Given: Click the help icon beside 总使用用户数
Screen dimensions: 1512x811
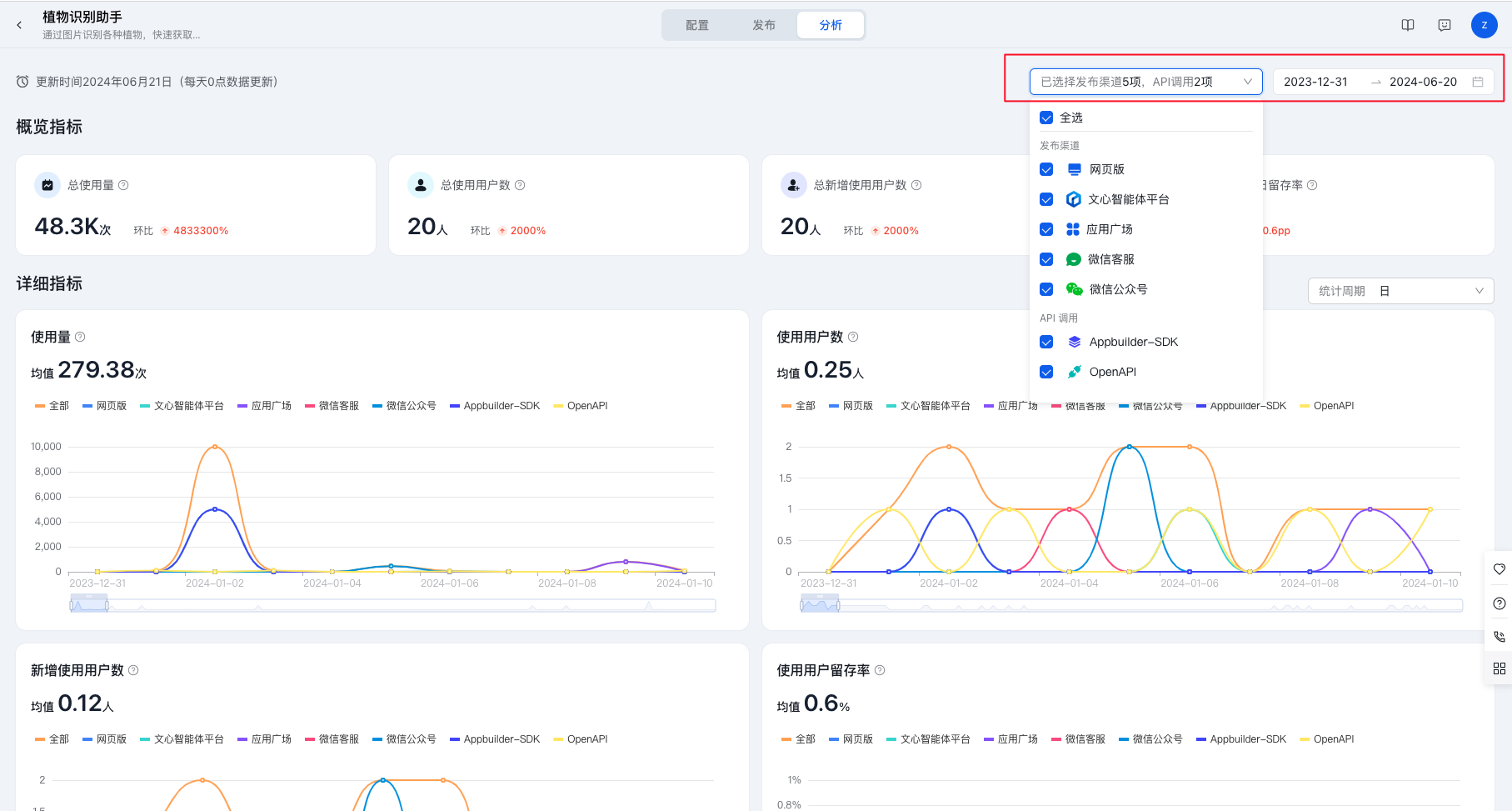Looking at the screenshot, I should coord(520,185).
